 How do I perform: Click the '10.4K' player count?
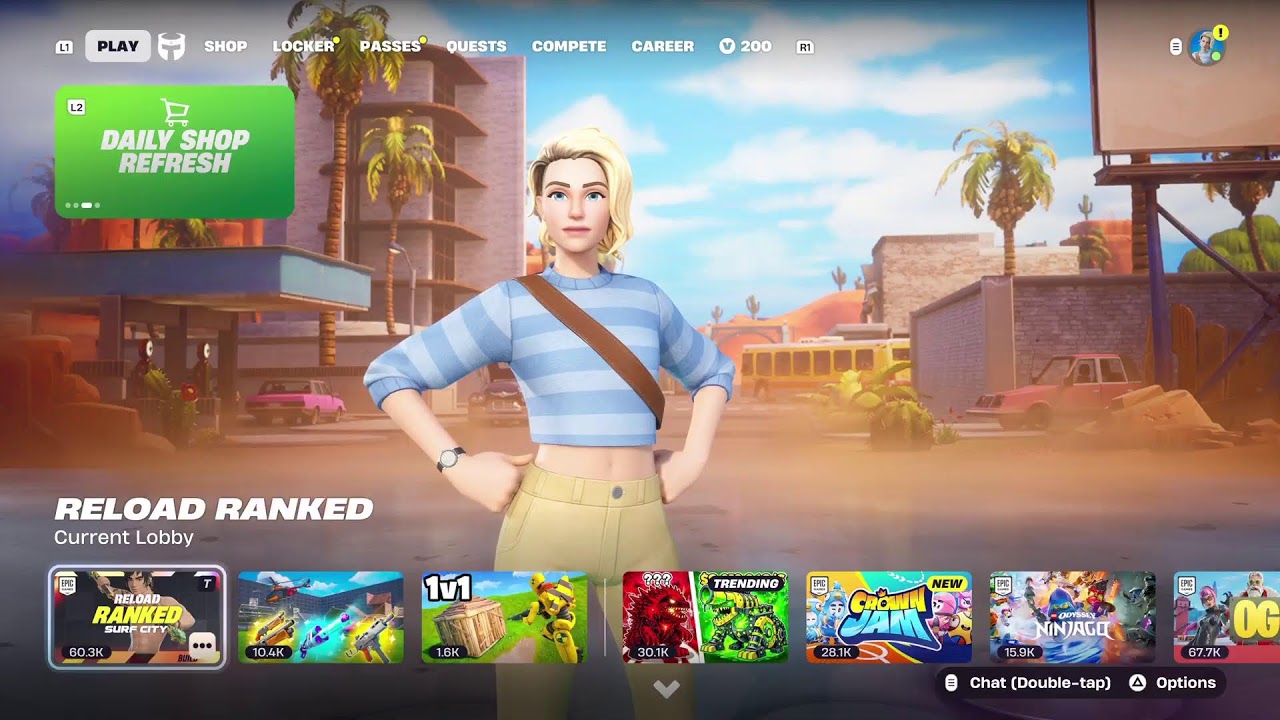268,652
